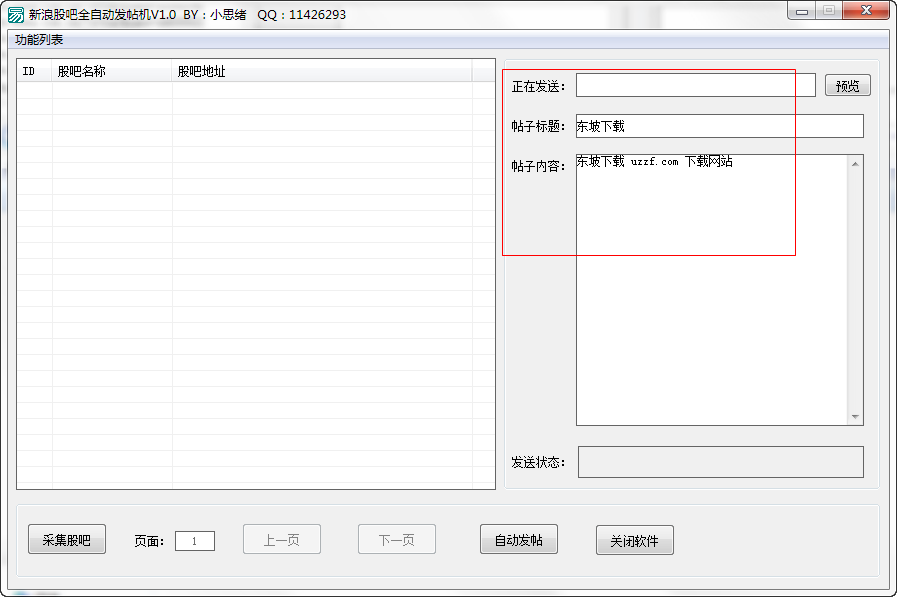Viewport: 897px width, 597px height.
Task: Click the 正在发送: label
Action: pos(538,86)
